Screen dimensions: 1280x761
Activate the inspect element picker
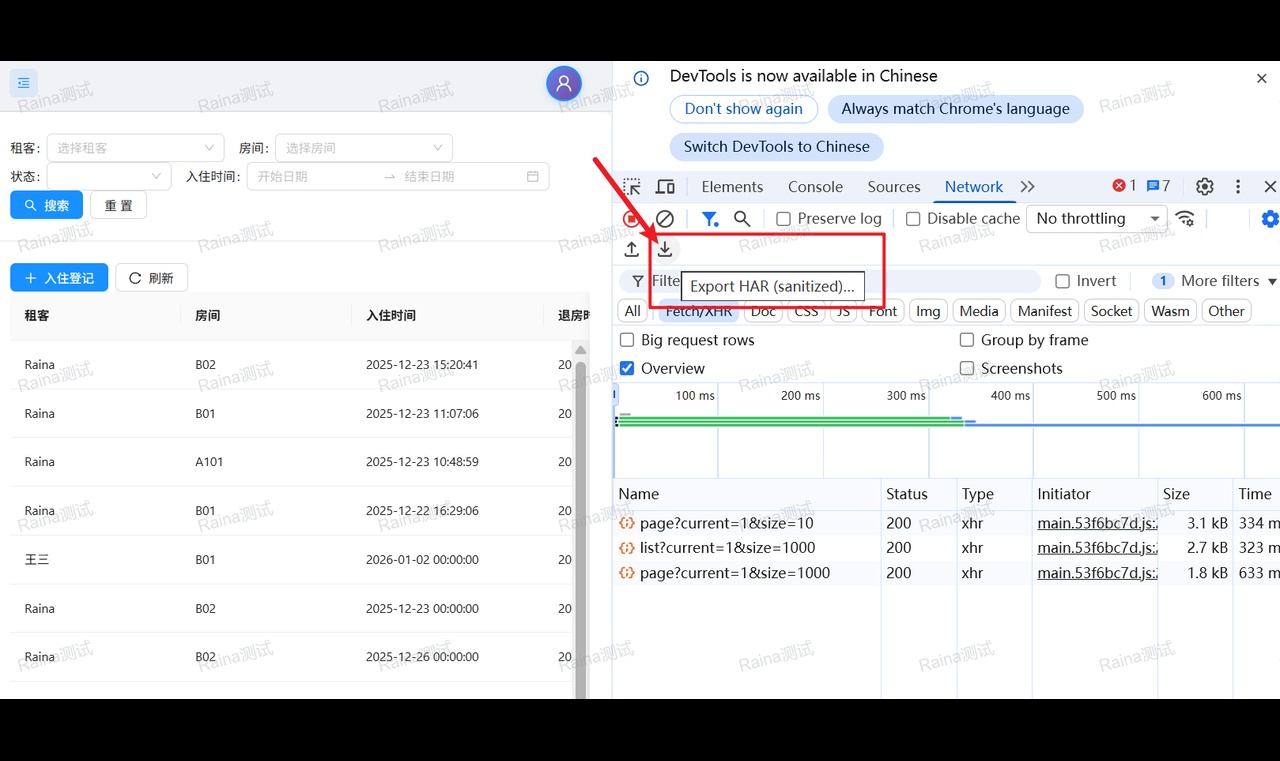632,187
